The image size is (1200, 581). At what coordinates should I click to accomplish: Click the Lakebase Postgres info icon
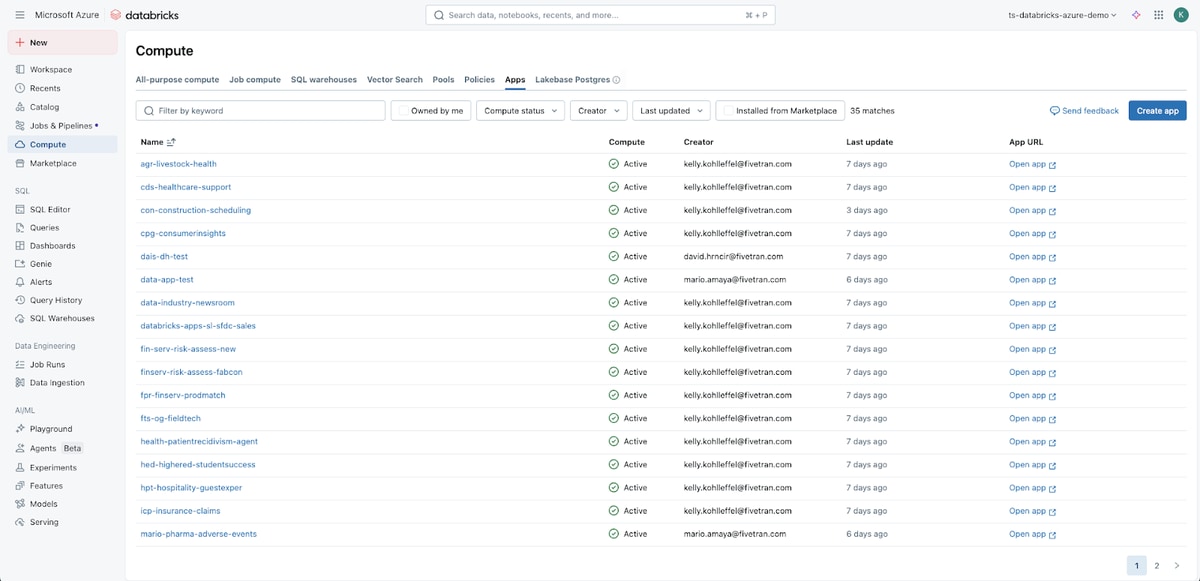coord(616,80)
